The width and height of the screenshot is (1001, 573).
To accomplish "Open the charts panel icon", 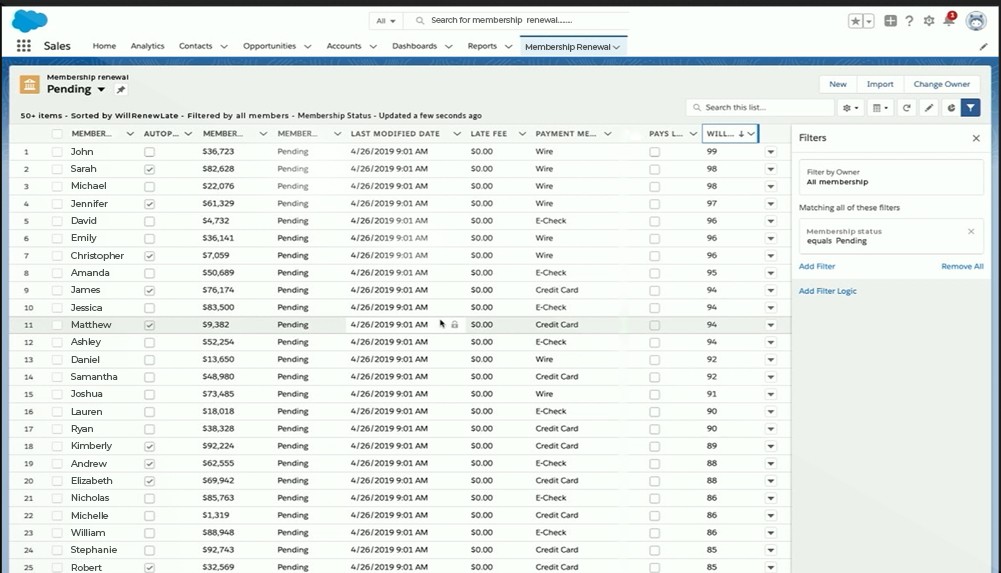I will click(951, 108).
